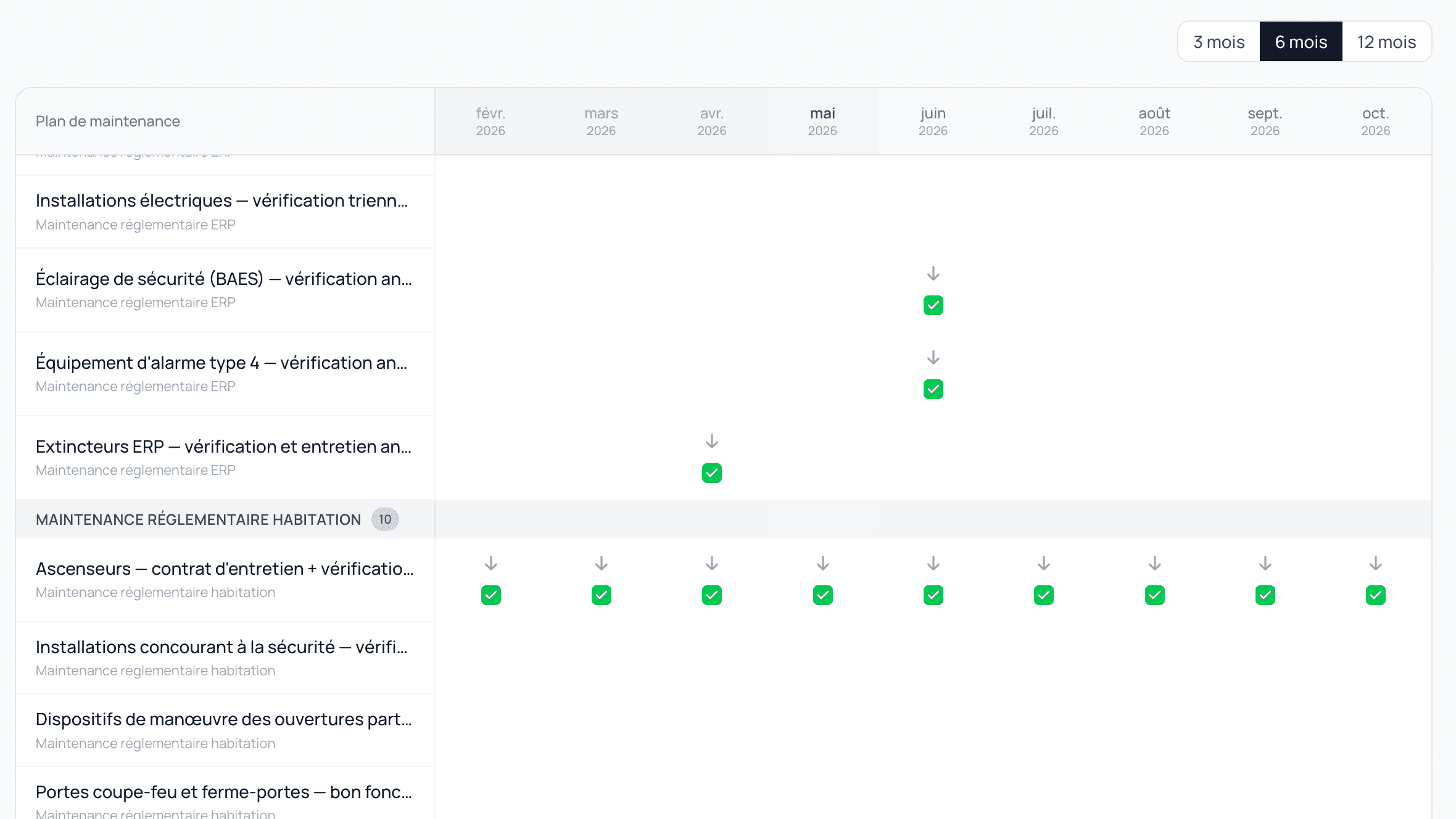Select the current mai 2026 header
1456x819 pixels.
(822, 121)
